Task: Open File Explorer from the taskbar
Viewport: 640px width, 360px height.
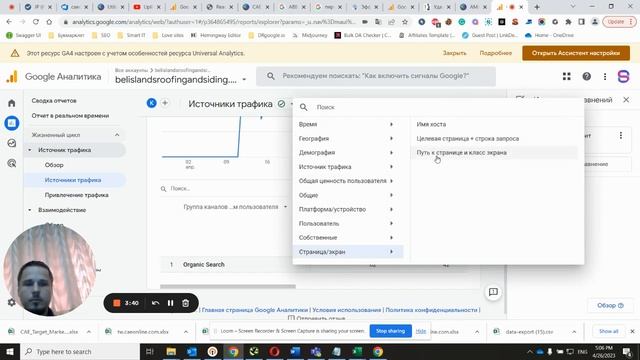Action: click(x=171, y=351)
